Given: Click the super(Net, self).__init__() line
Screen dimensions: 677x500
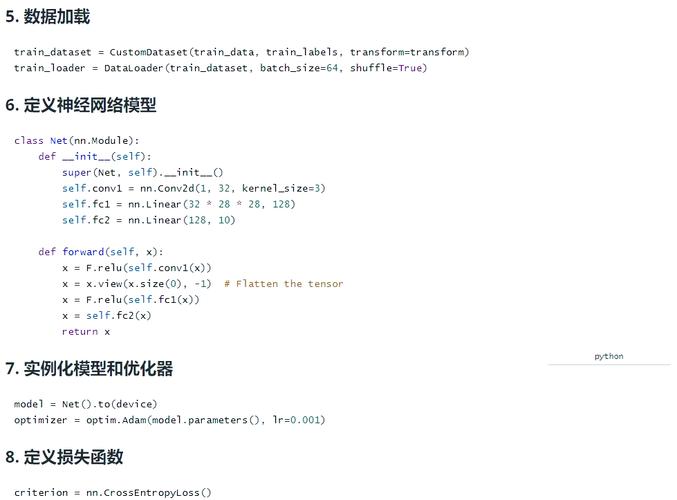Looking at the screenshot, I should [x=142, y=172].
